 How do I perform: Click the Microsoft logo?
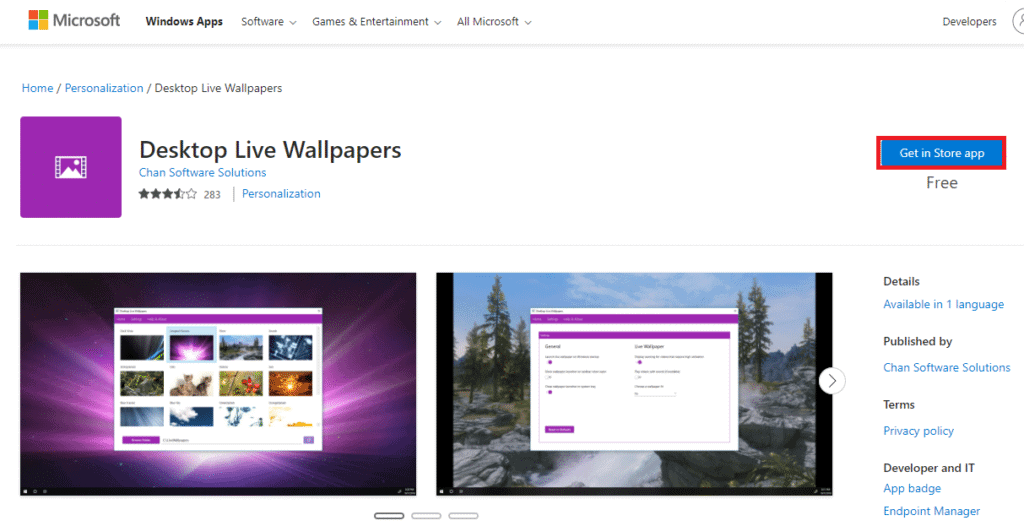point(74,20)
